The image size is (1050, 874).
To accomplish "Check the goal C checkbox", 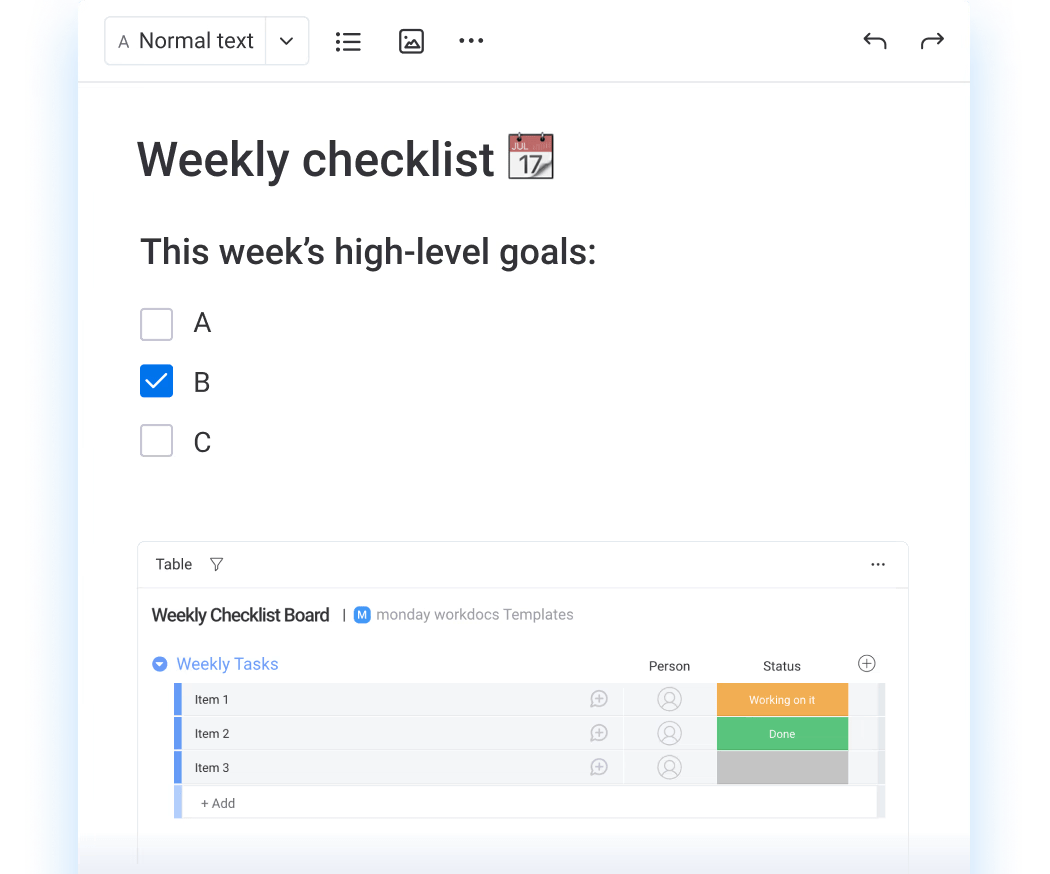I will coord(157,441).
